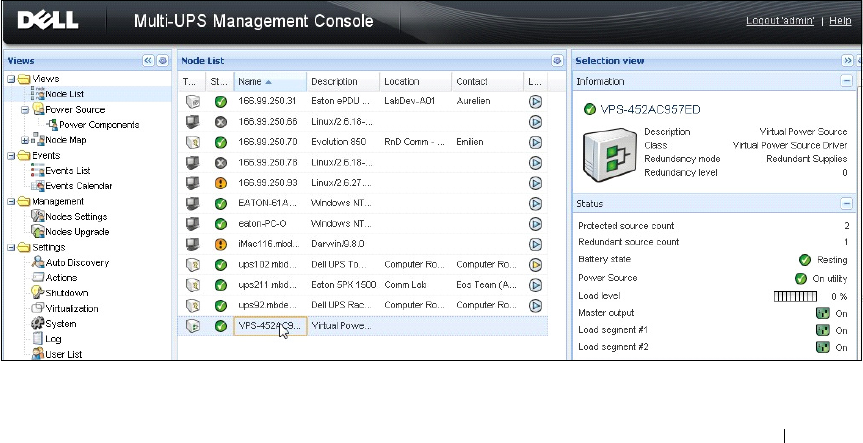Screen dimensions: 863x443
Task: Click Node List panel settings gear icon
Action: pos(557,61)
